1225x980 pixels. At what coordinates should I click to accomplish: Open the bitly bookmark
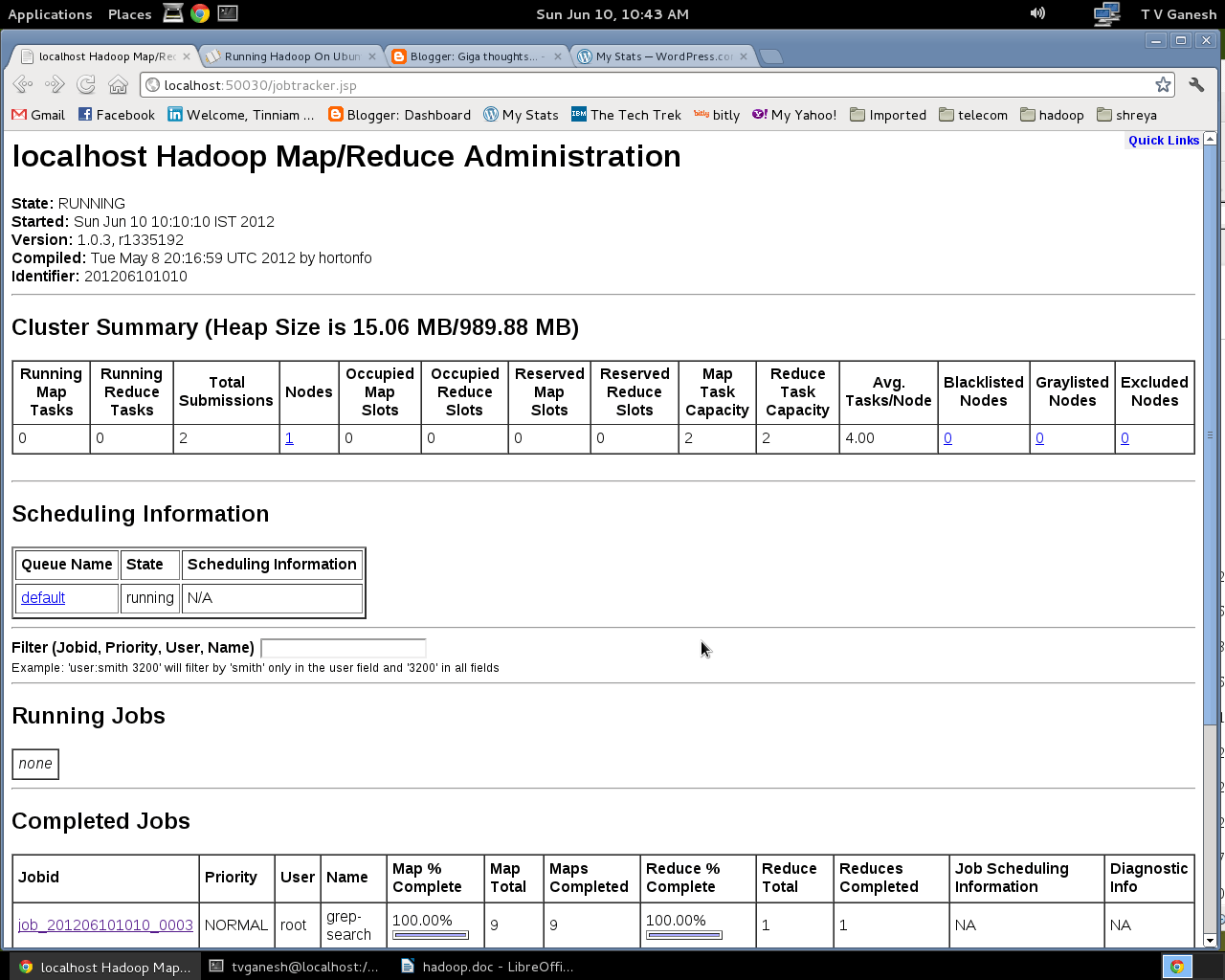tap(717, 115)
